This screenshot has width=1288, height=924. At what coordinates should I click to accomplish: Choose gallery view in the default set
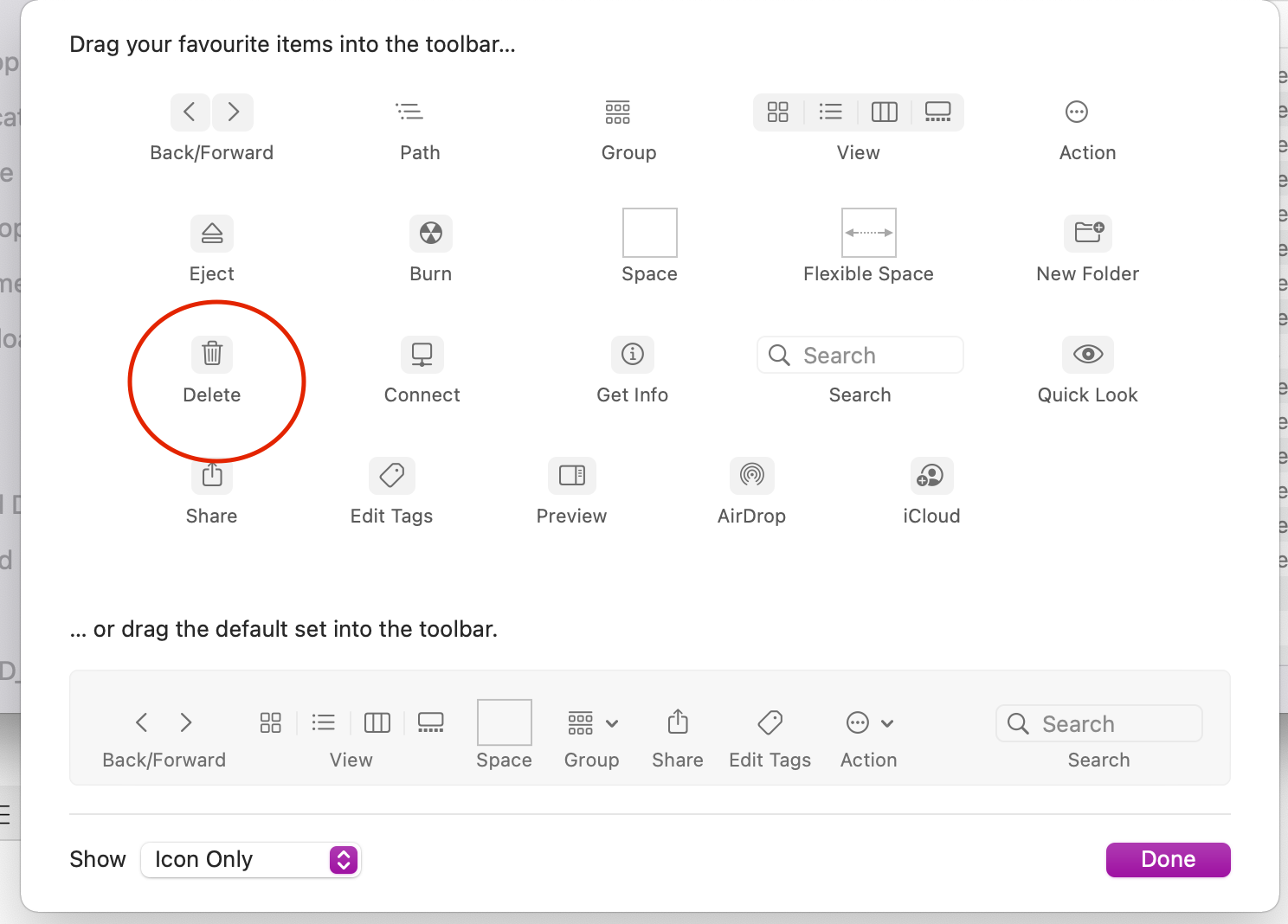pyautogui.click(x=431, y=722)
